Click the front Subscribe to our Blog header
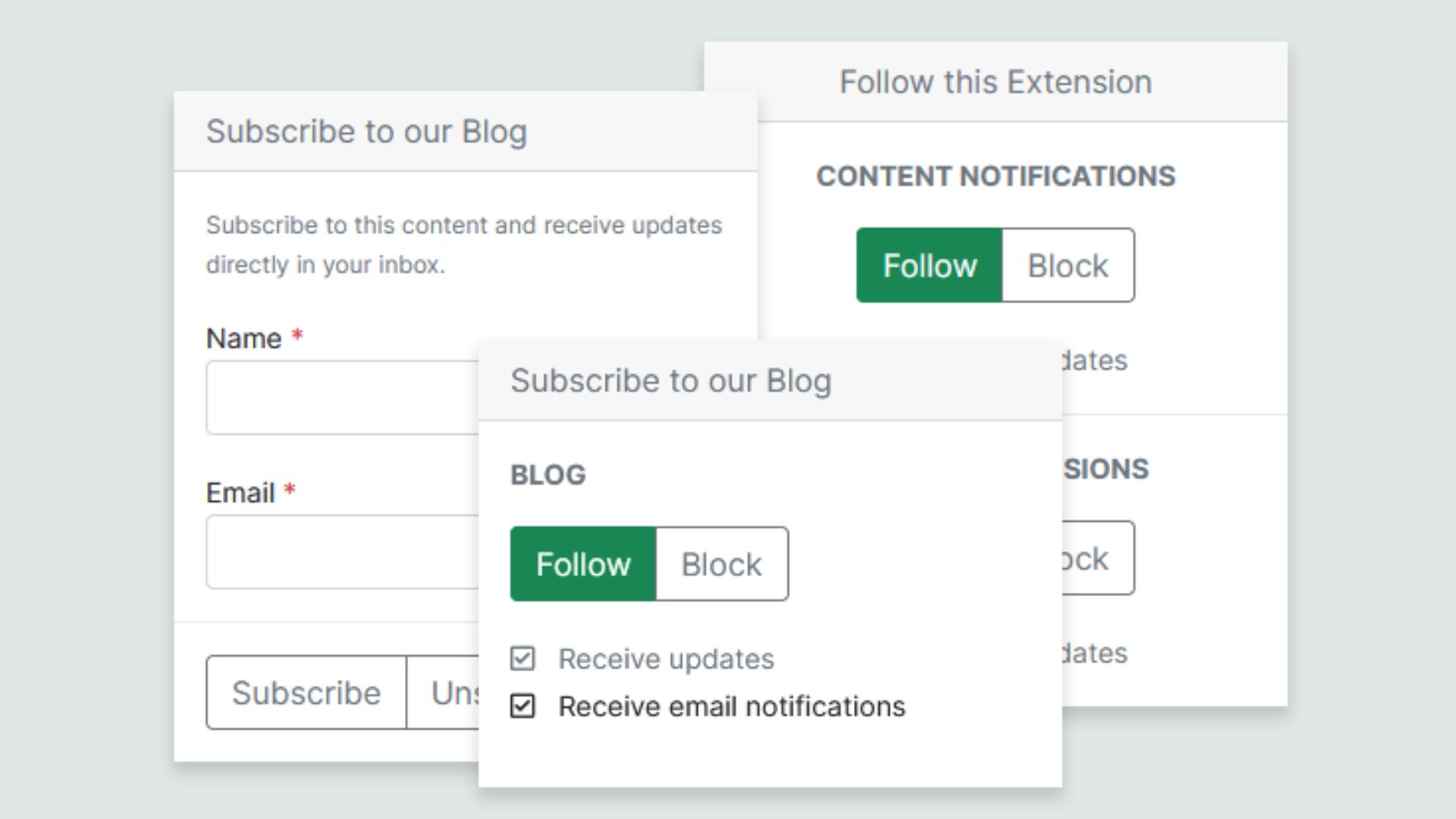The width and height of the screenshot is (1456, 819). [x=770, y=381]
